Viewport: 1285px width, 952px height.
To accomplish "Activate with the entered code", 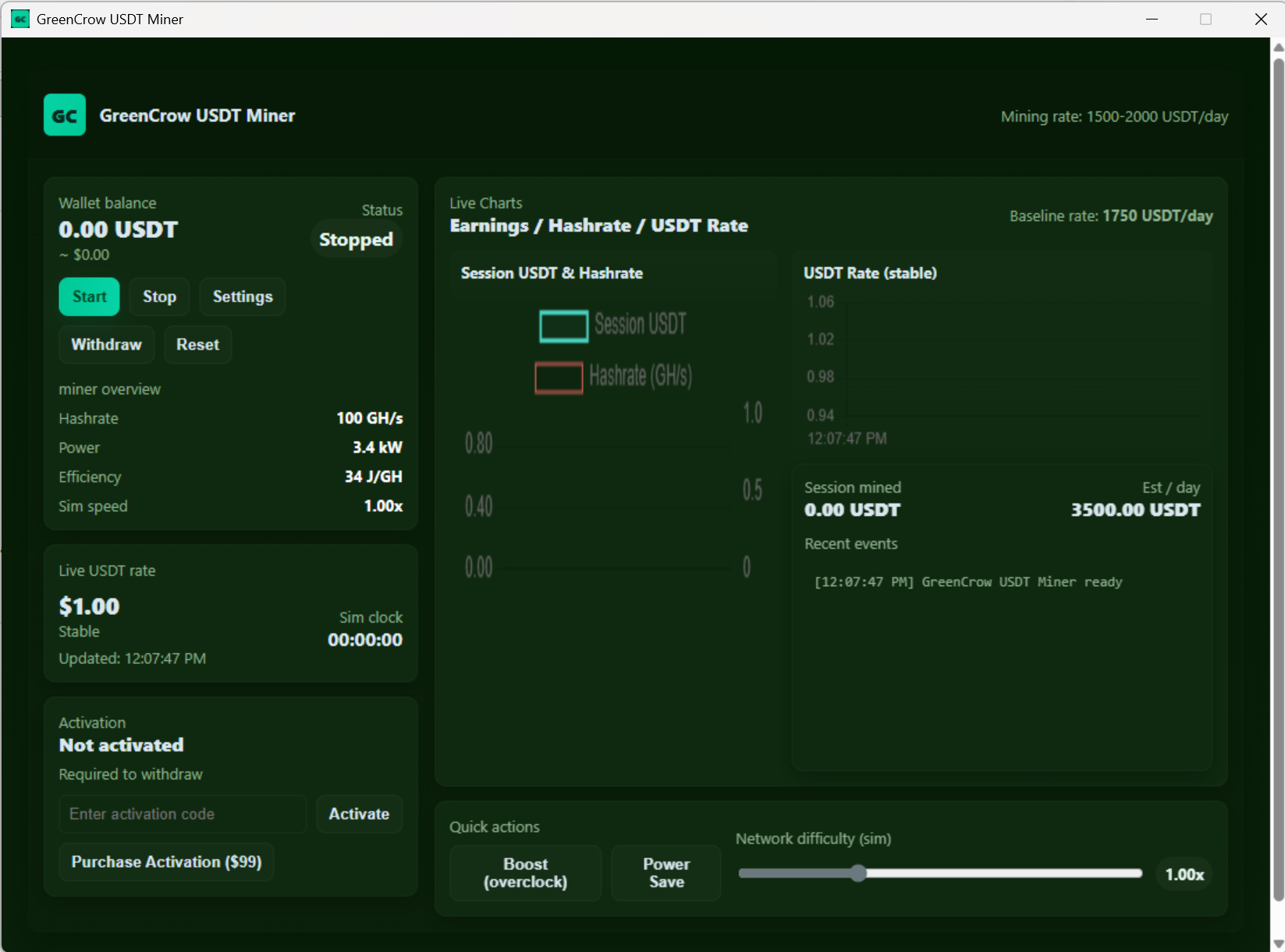I will tap(358, 814).
